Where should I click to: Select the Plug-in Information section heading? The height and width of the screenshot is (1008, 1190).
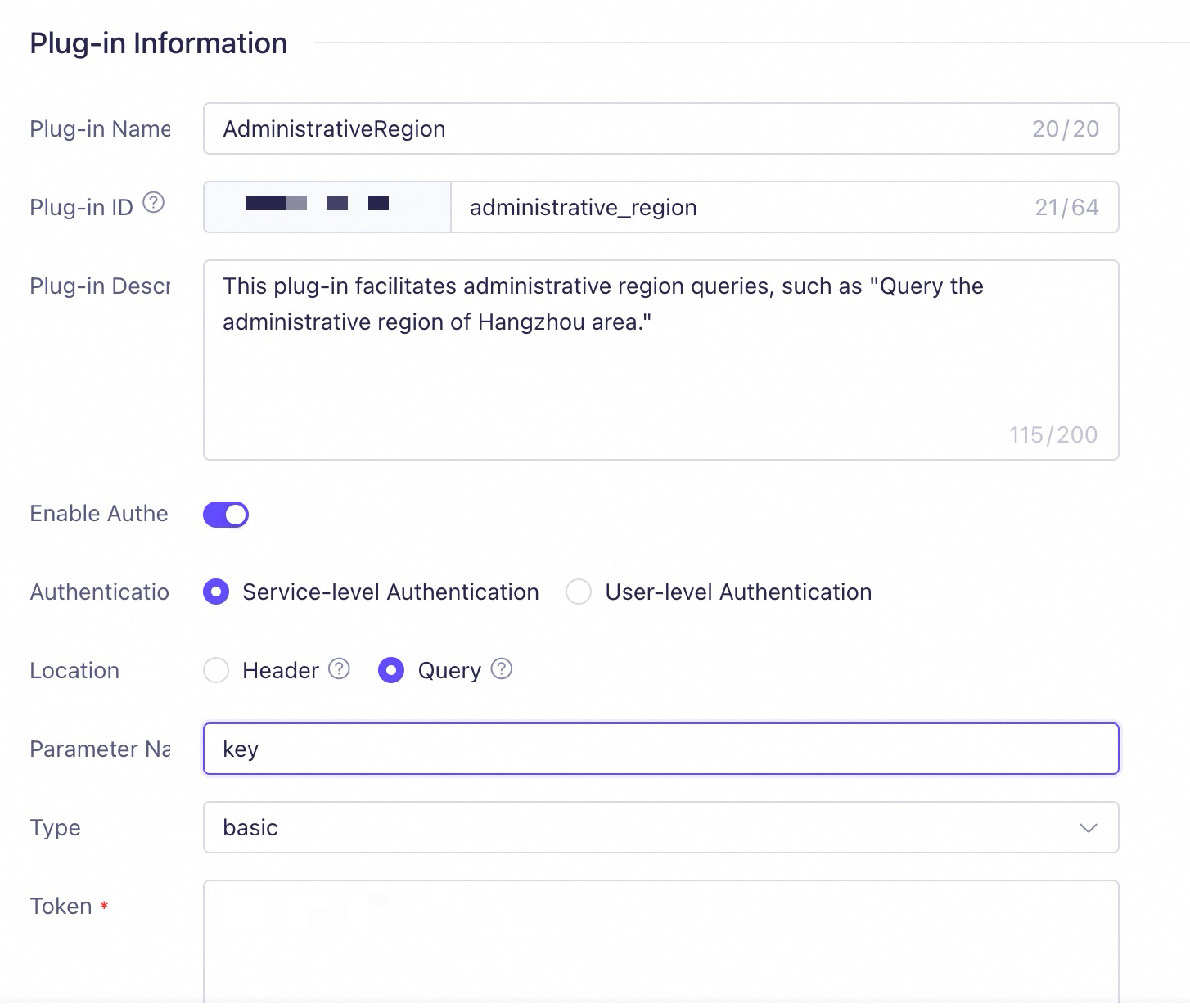coord(159,43)
